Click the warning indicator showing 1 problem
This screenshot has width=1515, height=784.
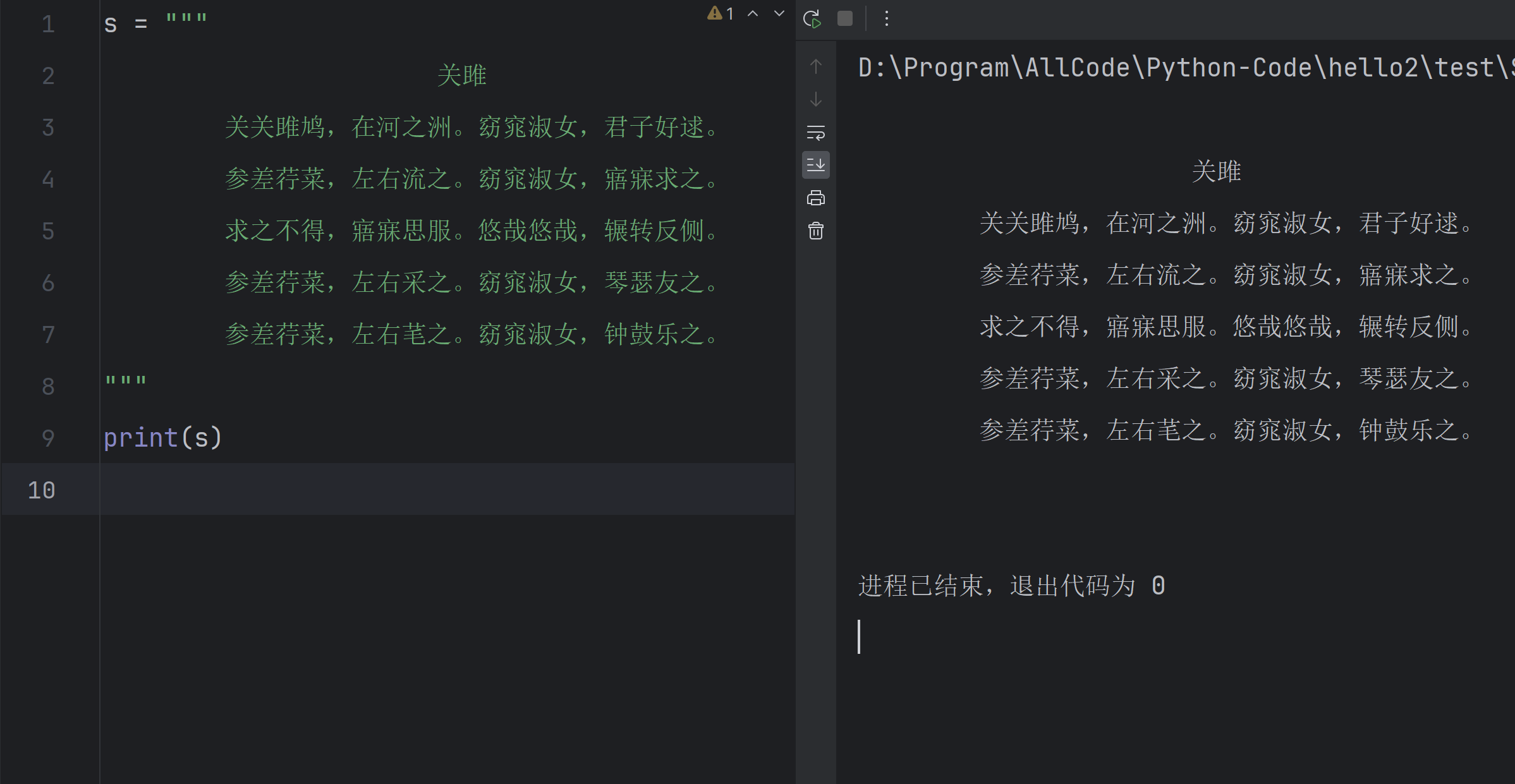click(721, 13)
